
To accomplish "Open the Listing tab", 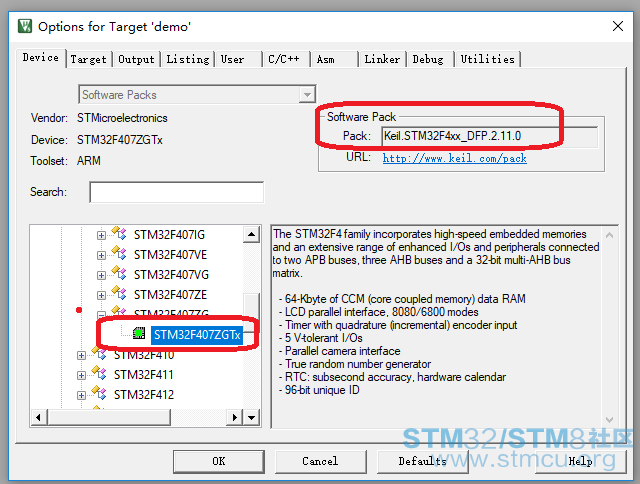I will (187, 59).
